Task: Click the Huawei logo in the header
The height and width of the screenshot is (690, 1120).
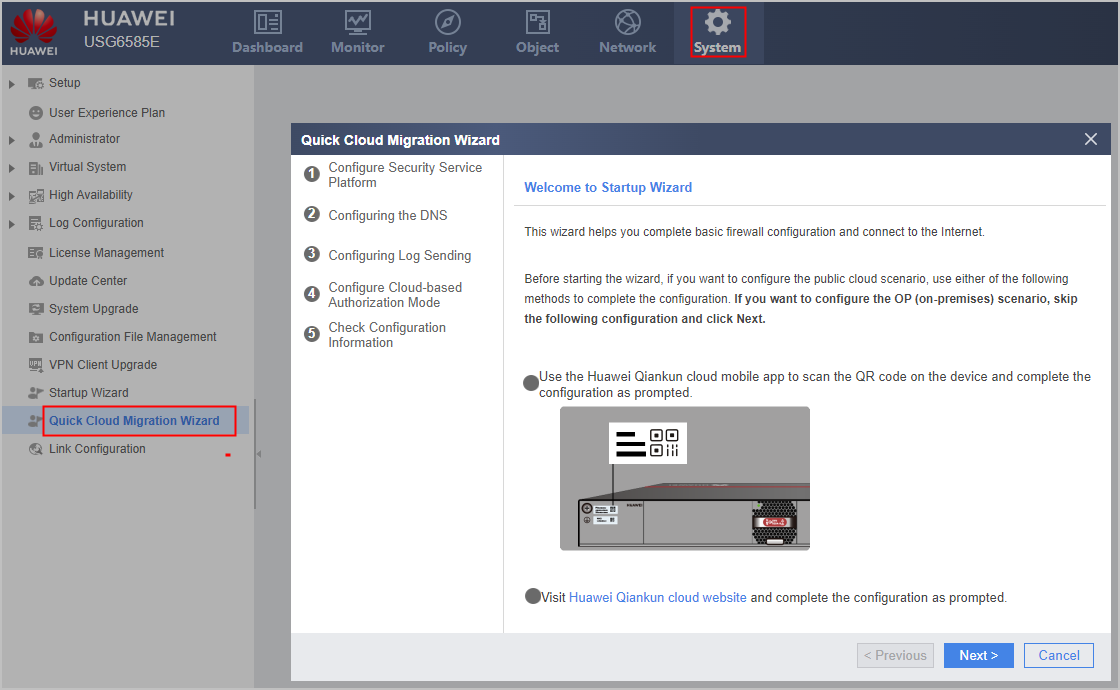Action: tap(34, 32)
